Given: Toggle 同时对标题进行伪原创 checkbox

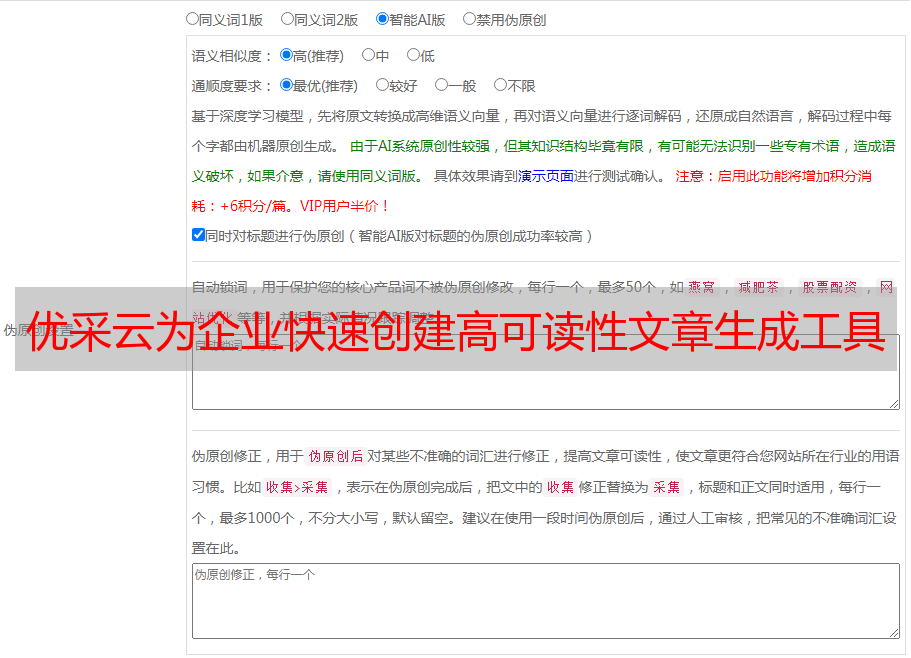Looking at the screenshot, I should pyautogui.click(x=198, y=235).
